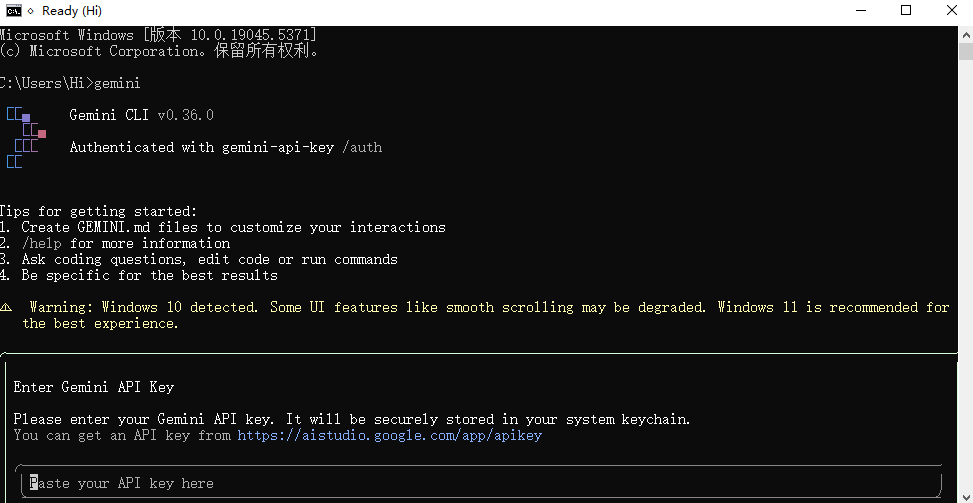Click the Create GEMINI.md files tip
This screenshot has height=503, width=973.
coord(223,227)
